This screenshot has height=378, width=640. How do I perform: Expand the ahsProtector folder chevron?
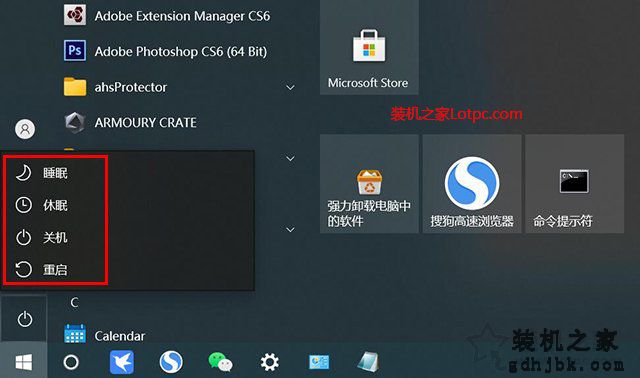pos(290,87)
